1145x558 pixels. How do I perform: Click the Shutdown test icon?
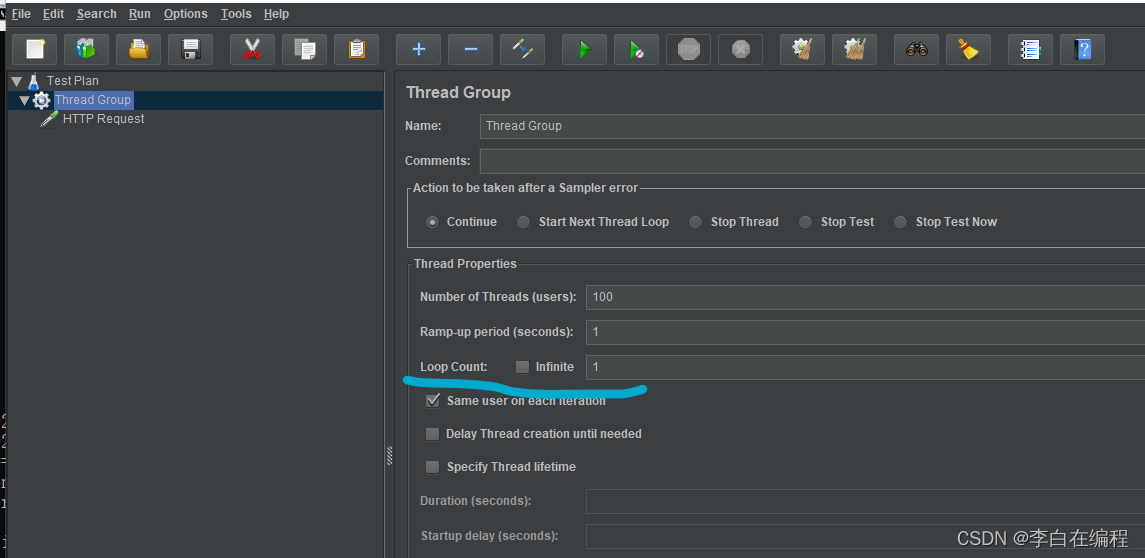click(740, 50)
